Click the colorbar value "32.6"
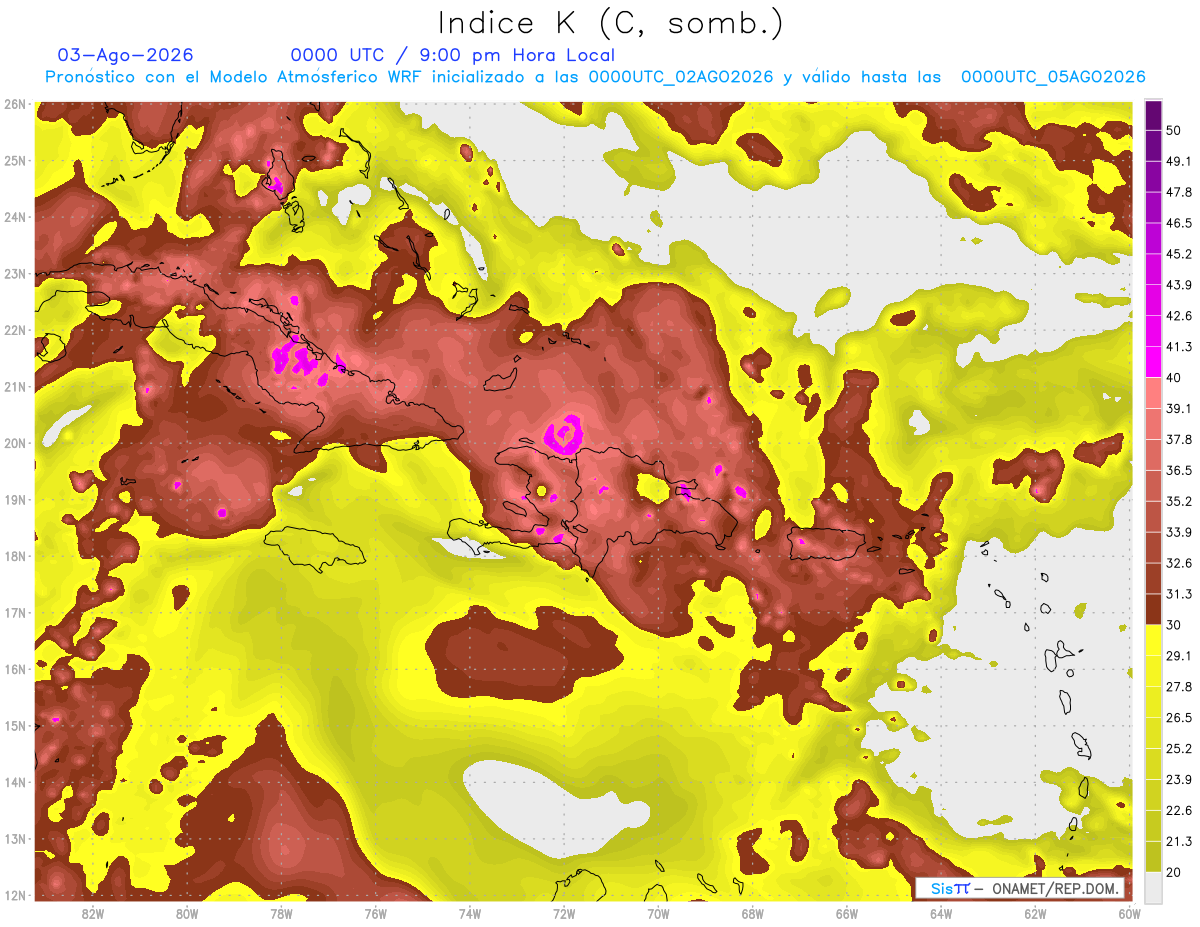 pyautogui.click(x=1178, y=563)
